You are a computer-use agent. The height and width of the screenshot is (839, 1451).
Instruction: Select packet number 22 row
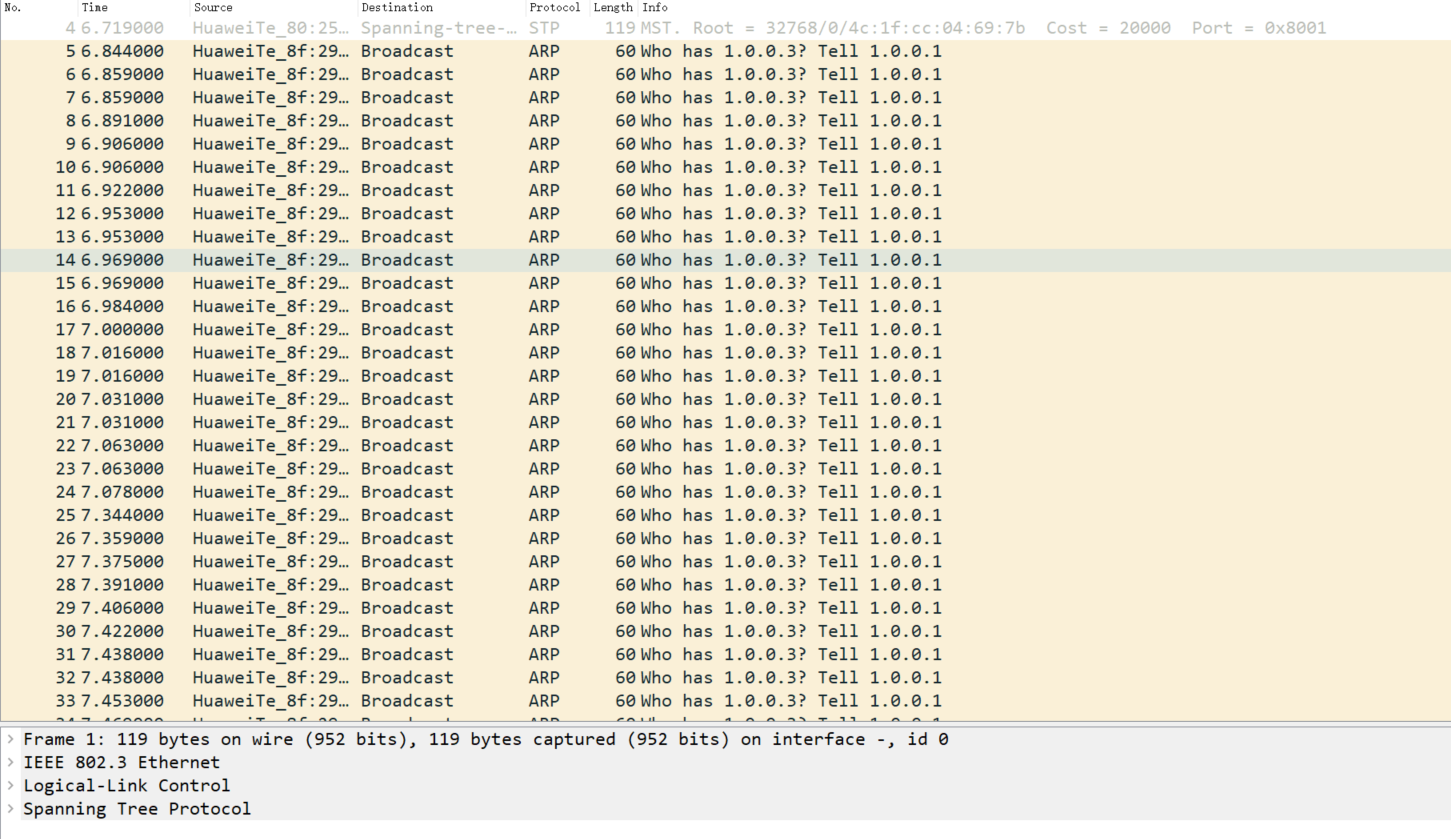[x=725, y=445]
